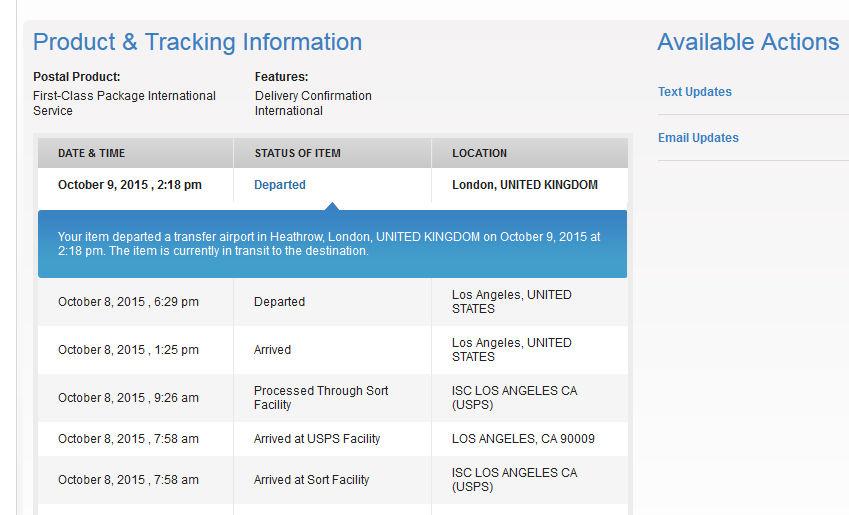Click the blue Departed status link
Image resolution: width=849 pixels, height=515 pixels.
tap(279, 185)
